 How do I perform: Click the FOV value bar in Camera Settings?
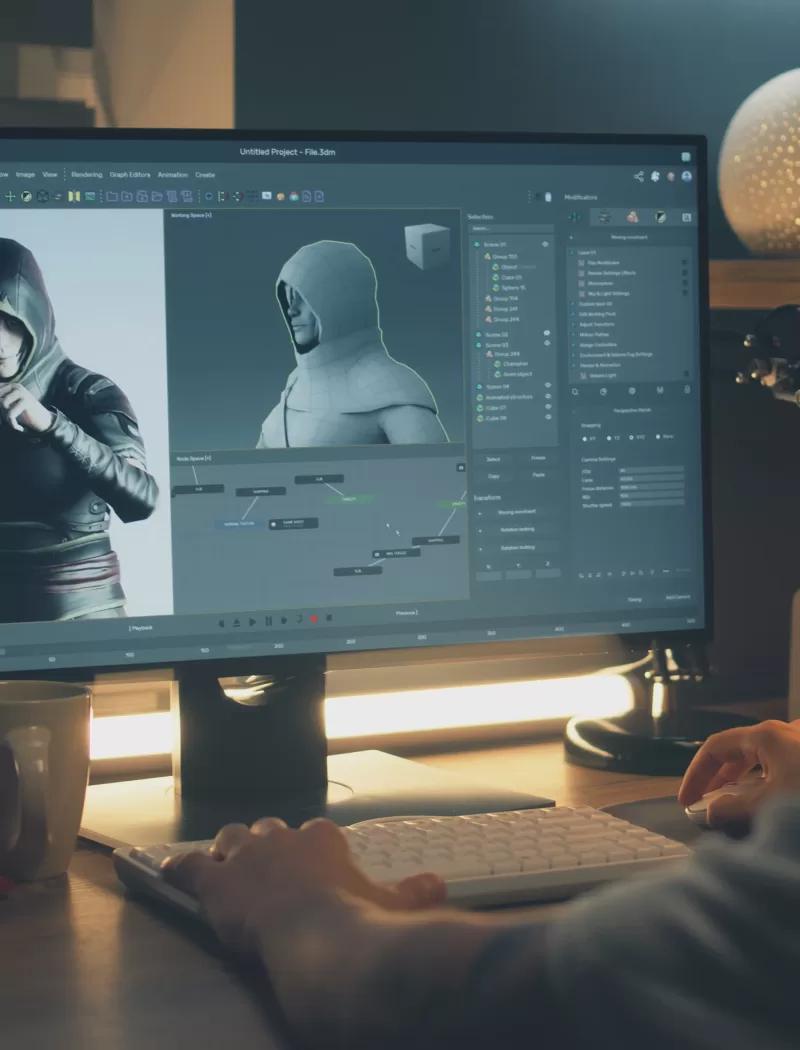[x=651, y=470]
